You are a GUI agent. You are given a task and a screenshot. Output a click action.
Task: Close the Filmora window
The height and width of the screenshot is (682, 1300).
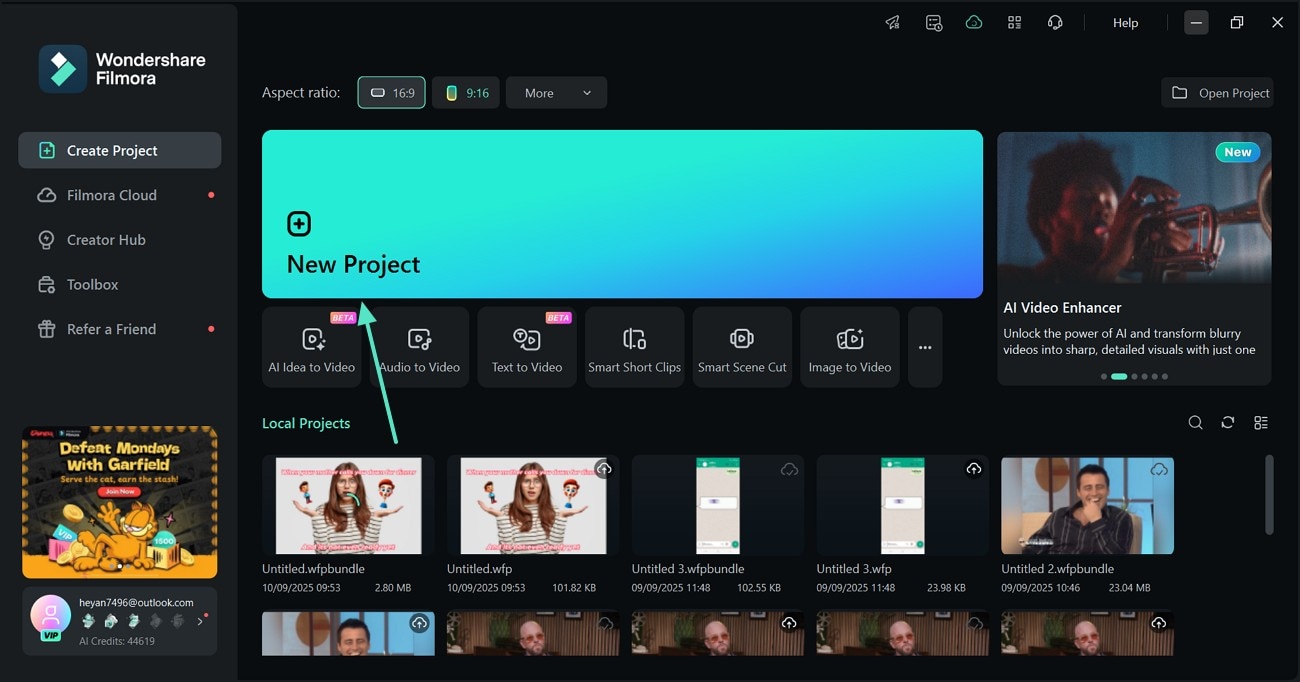click(1277, 22)
